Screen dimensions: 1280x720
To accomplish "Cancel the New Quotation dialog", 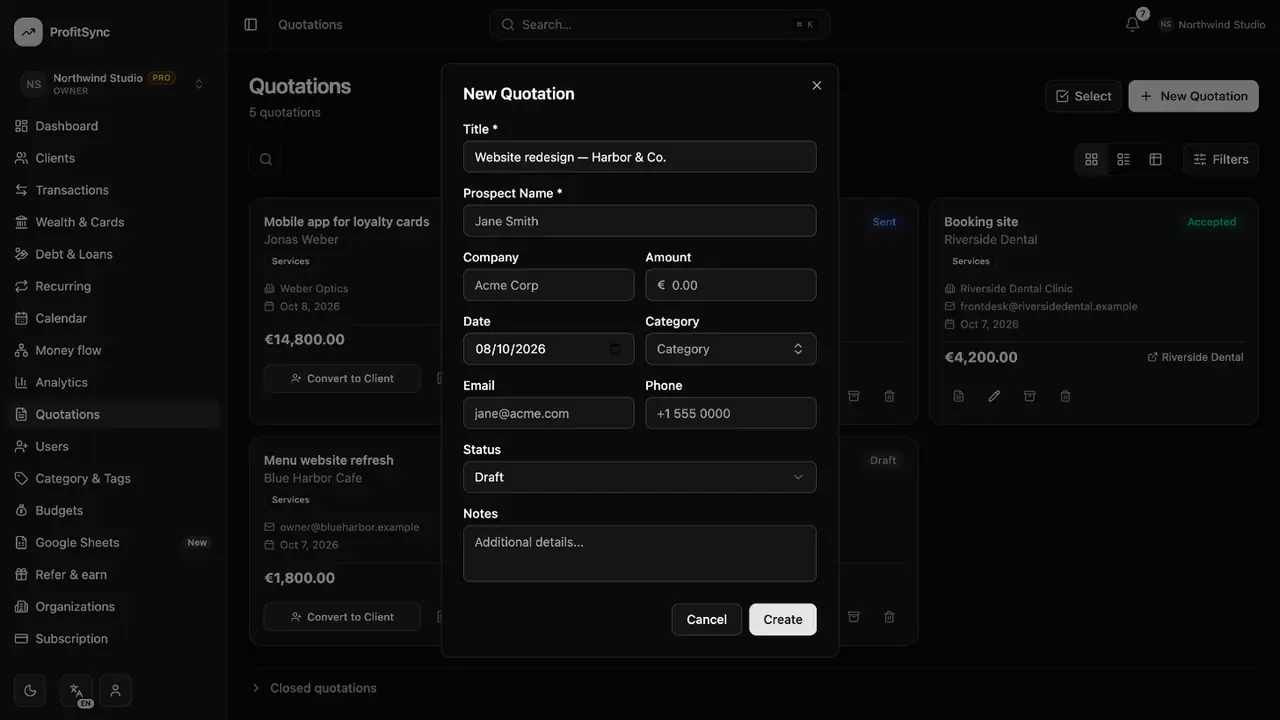I will [707, 619].
